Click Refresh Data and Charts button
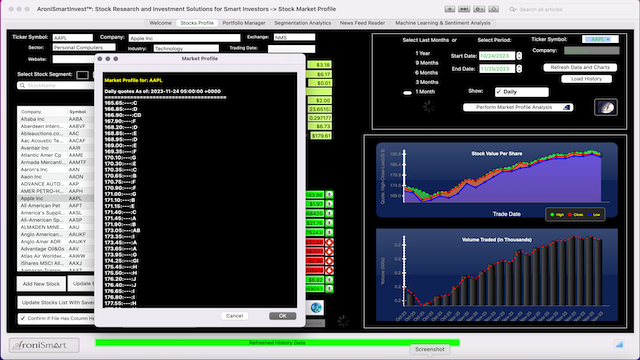Screen dimensions: 640x360 click(x=580, y=67)
